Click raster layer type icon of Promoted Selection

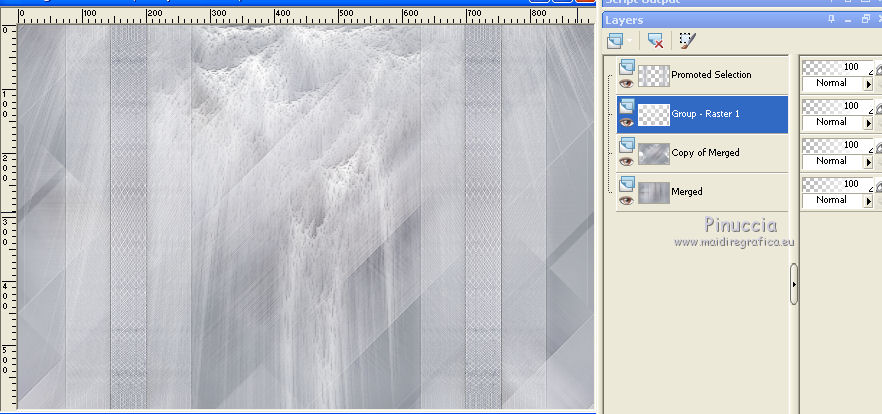[627, 68]
